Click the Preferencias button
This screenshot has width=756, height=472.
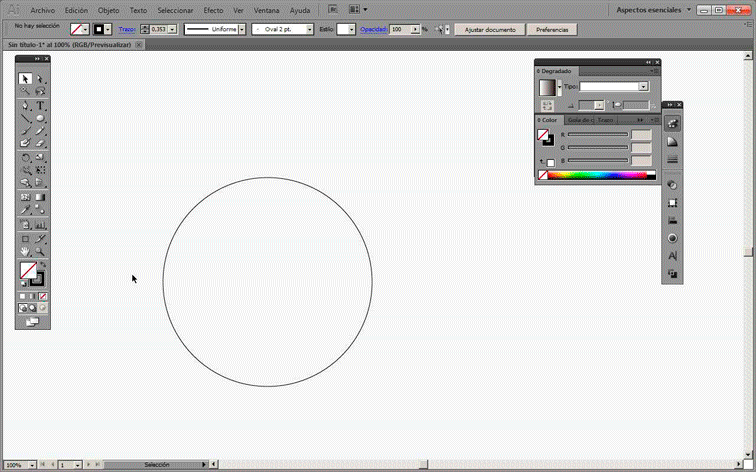pyautogui.click(x=552, y=29)
